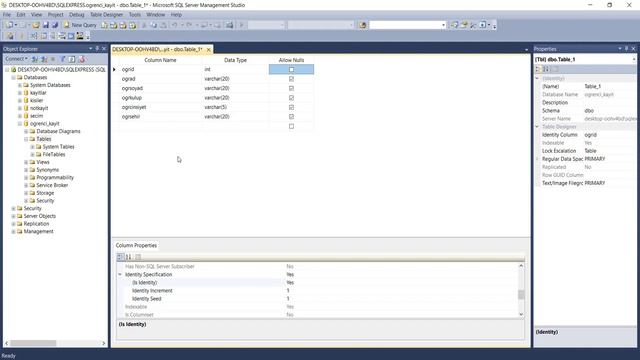
Task: Click the Undo toolbar icon
Action: pos(174,25)
